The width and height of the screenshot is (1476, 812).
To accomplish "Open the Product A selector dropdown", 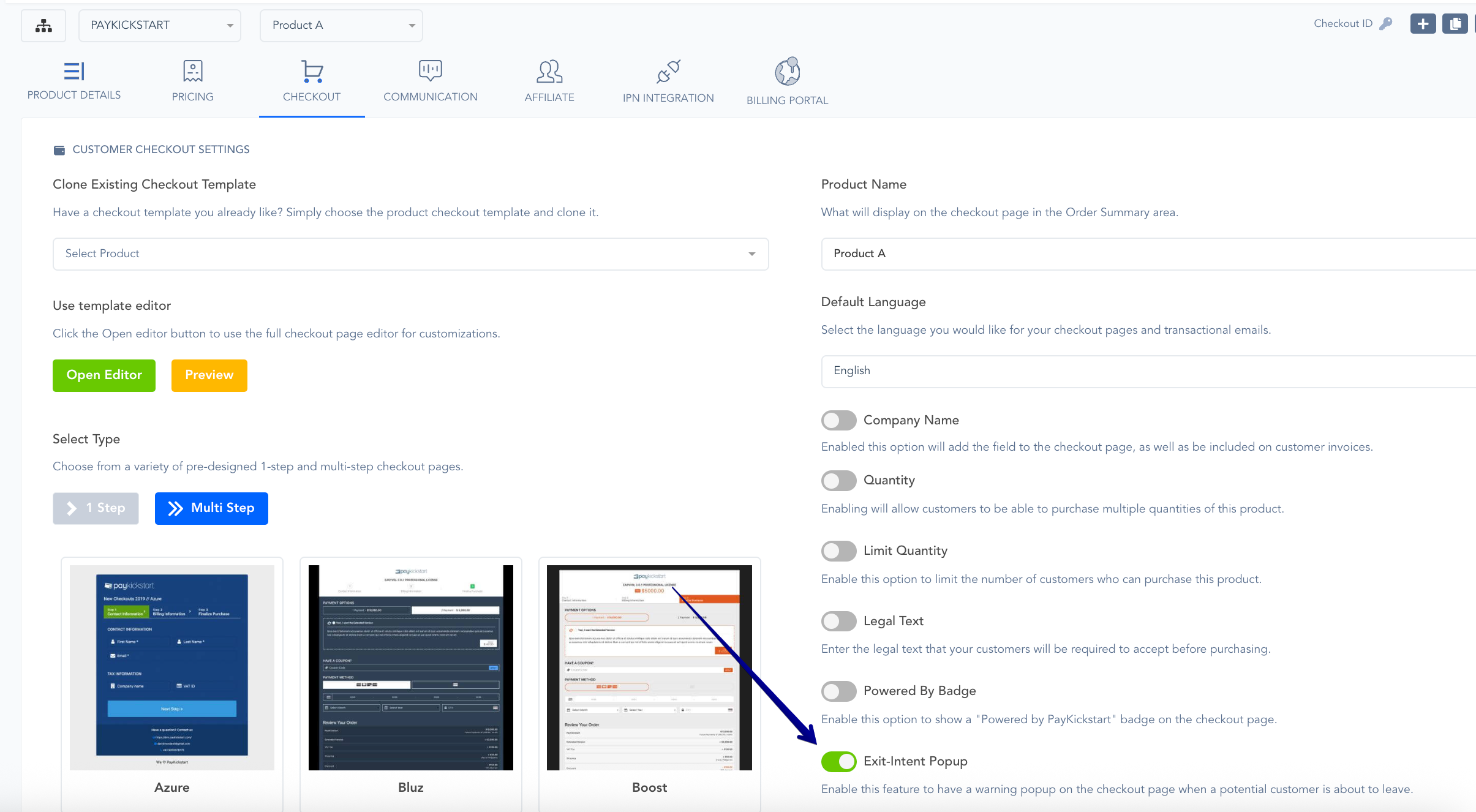I will coord(341,26).
